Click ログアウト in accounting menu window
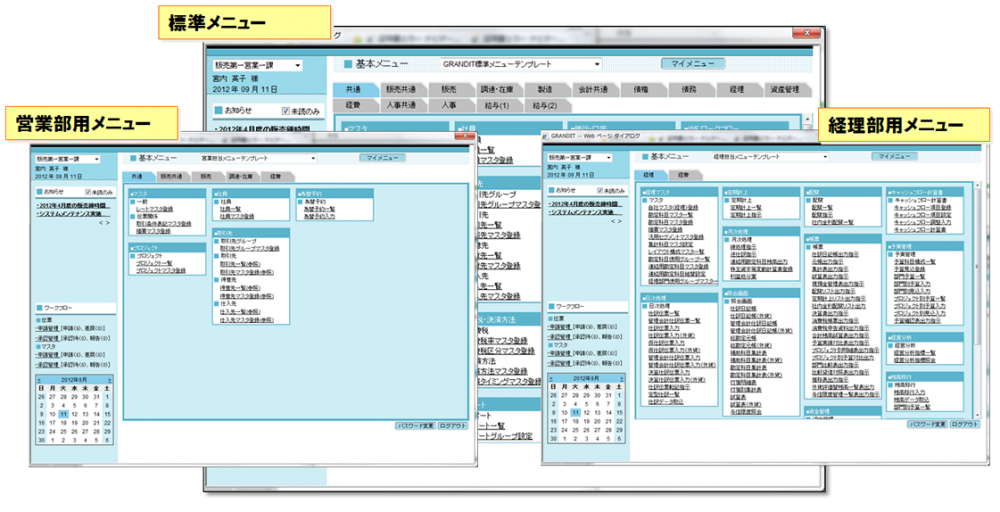 click(965, 425)
